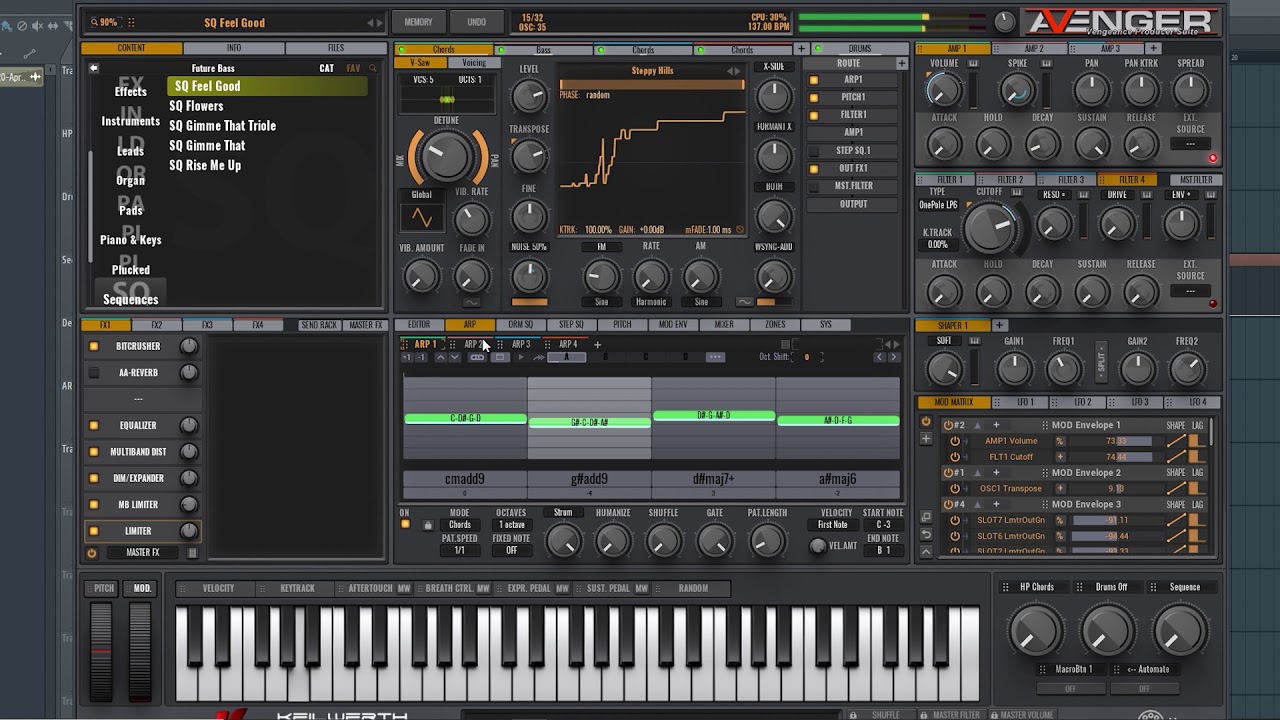
Task: Toggle the BITCRUSHER effect on/off
Action: tap(94, 346)
